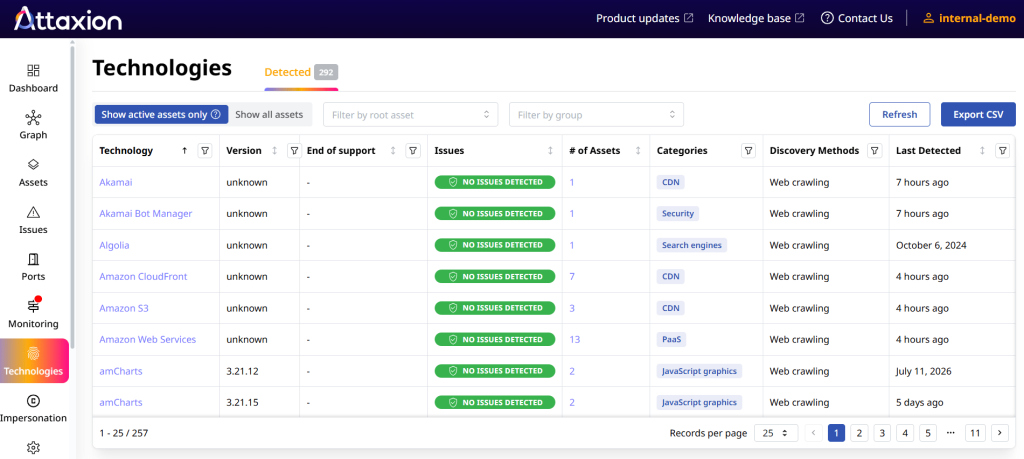Sort by Issues column arrows

[550, 151]
